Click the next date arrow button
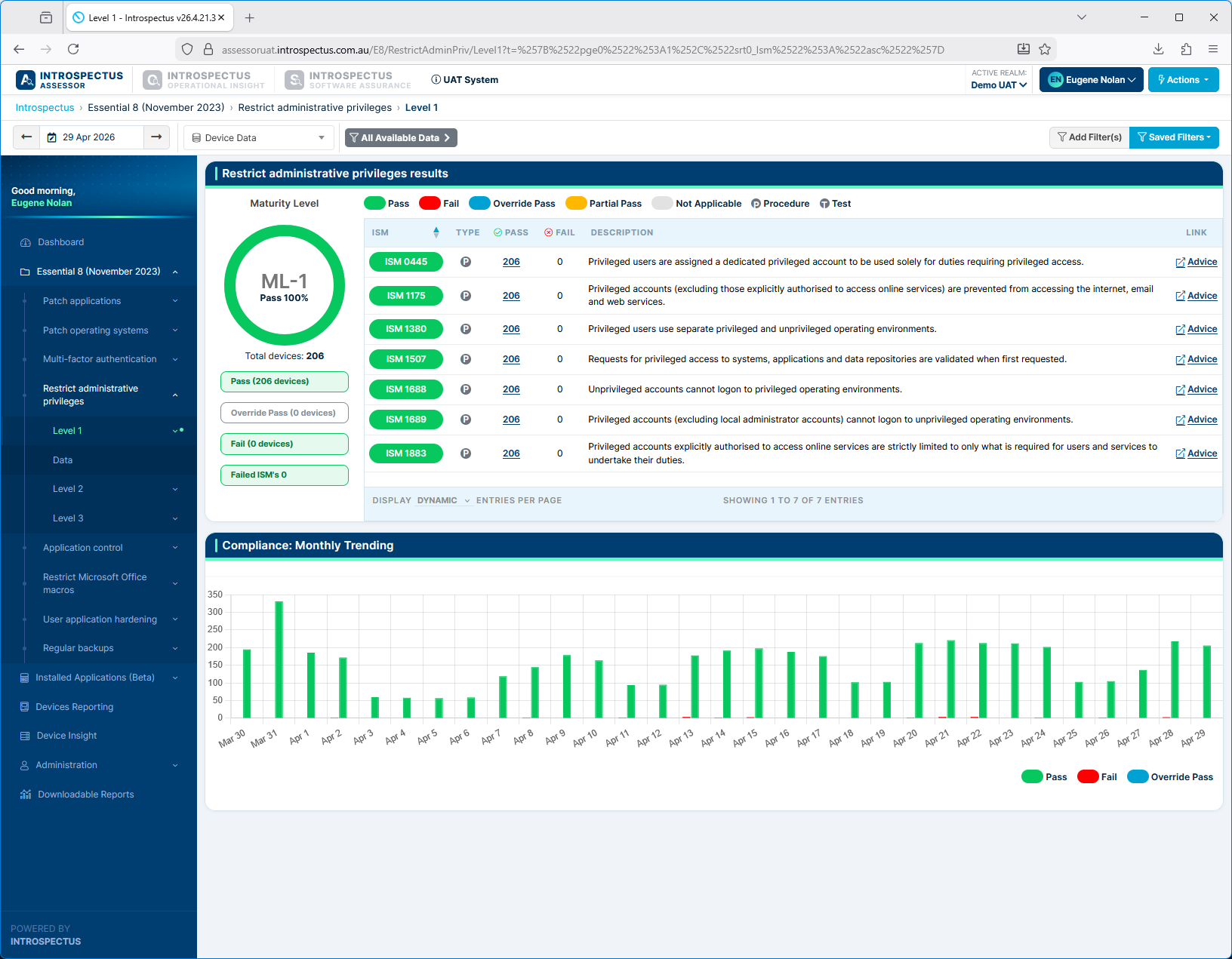This screenshot has height=959, width=1232. 156,137
